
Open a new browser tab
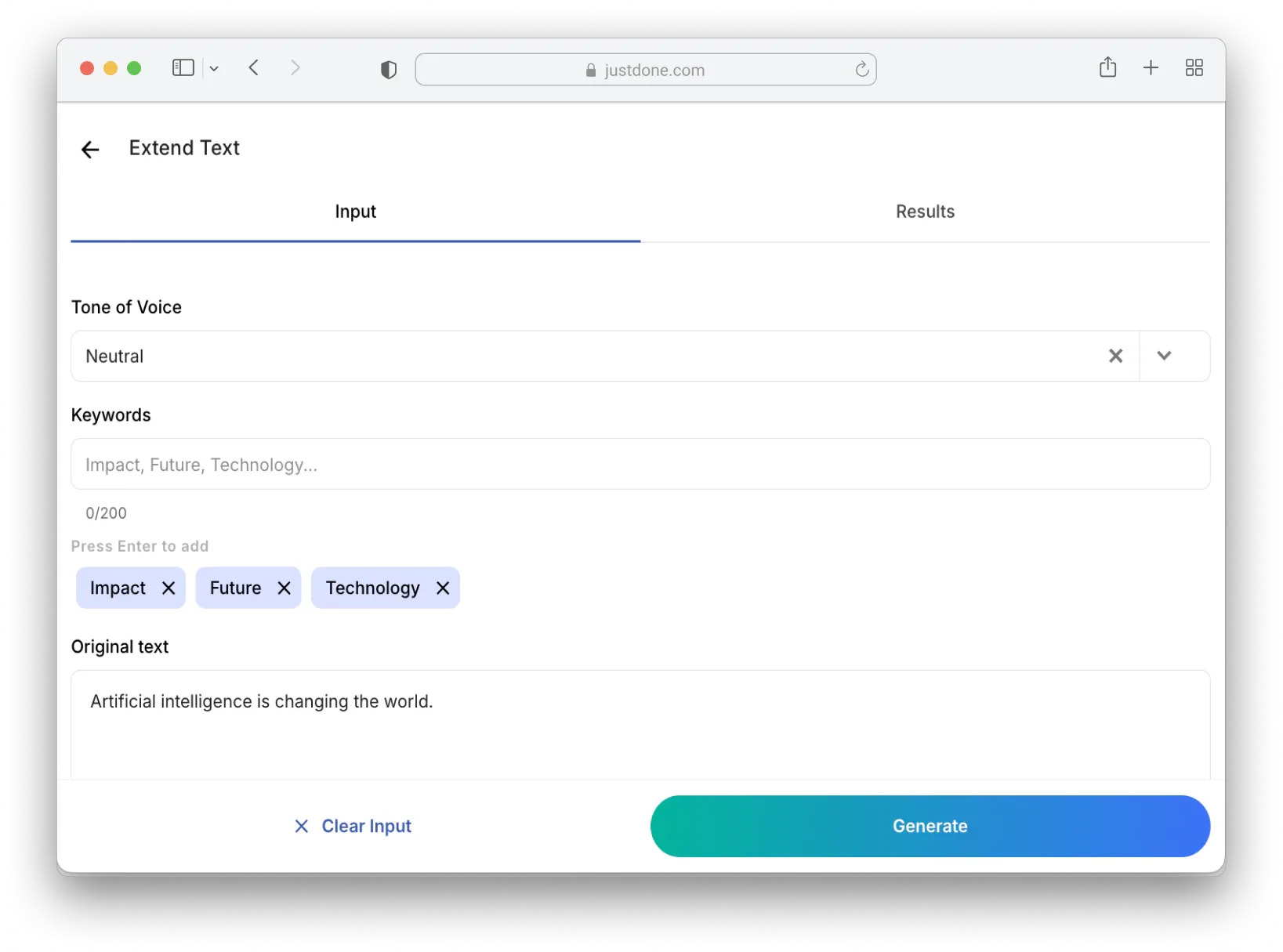(x=1150, y=68)
